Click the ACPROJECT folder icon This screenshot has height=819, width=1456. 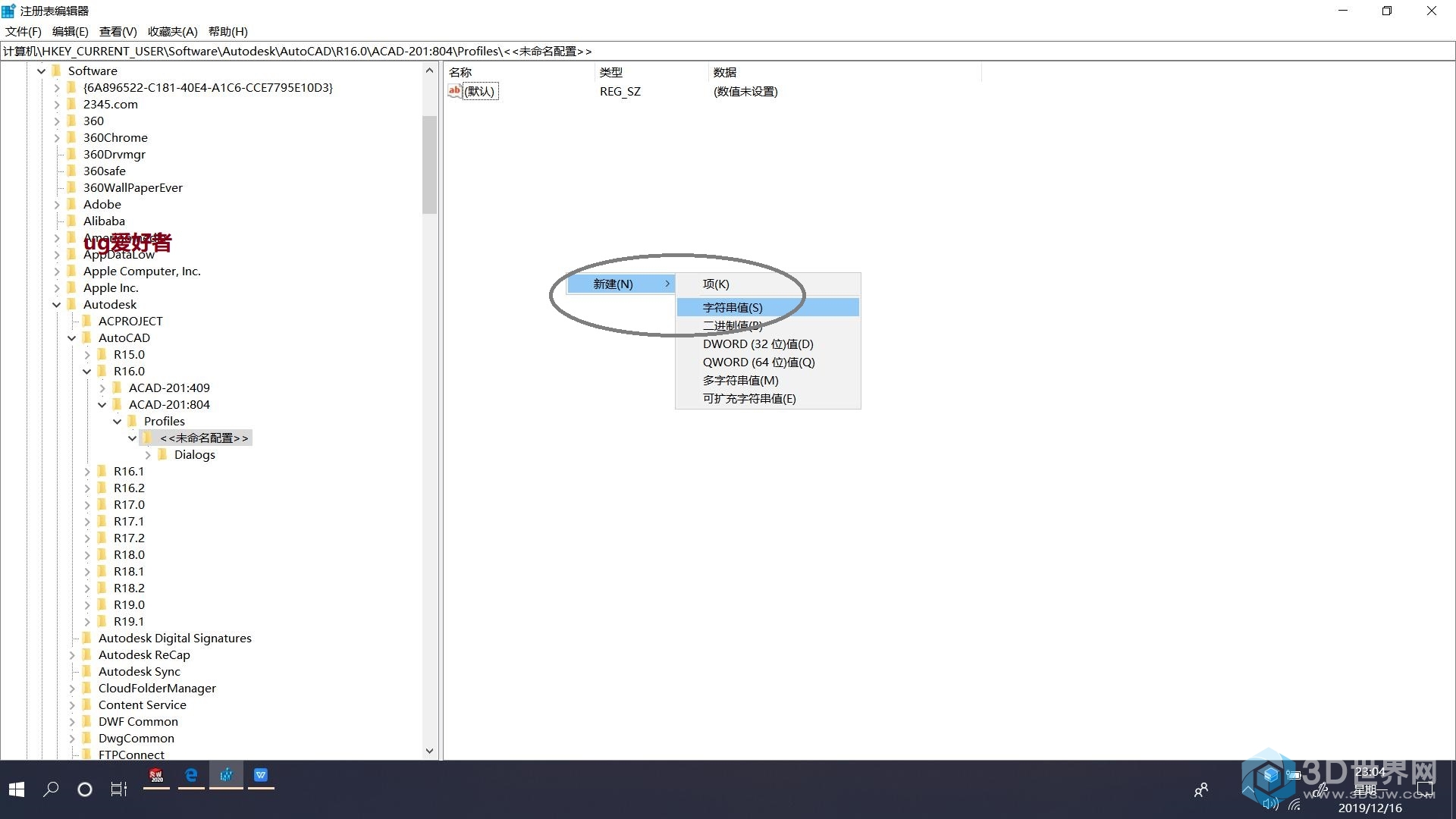87,321
